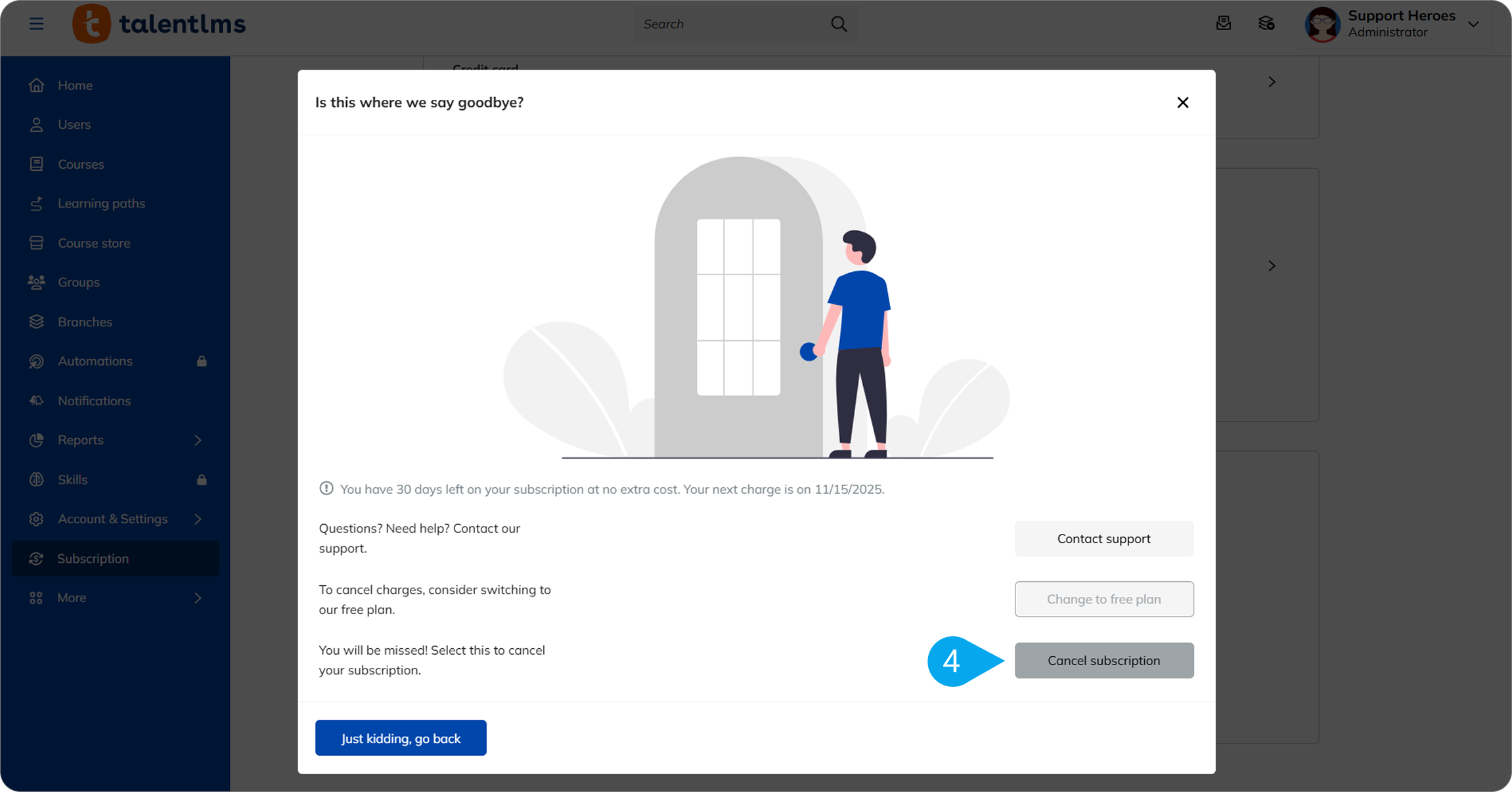Click the Branches layers icon
This screenshot has height=792, width=1512.
(37, 322)
